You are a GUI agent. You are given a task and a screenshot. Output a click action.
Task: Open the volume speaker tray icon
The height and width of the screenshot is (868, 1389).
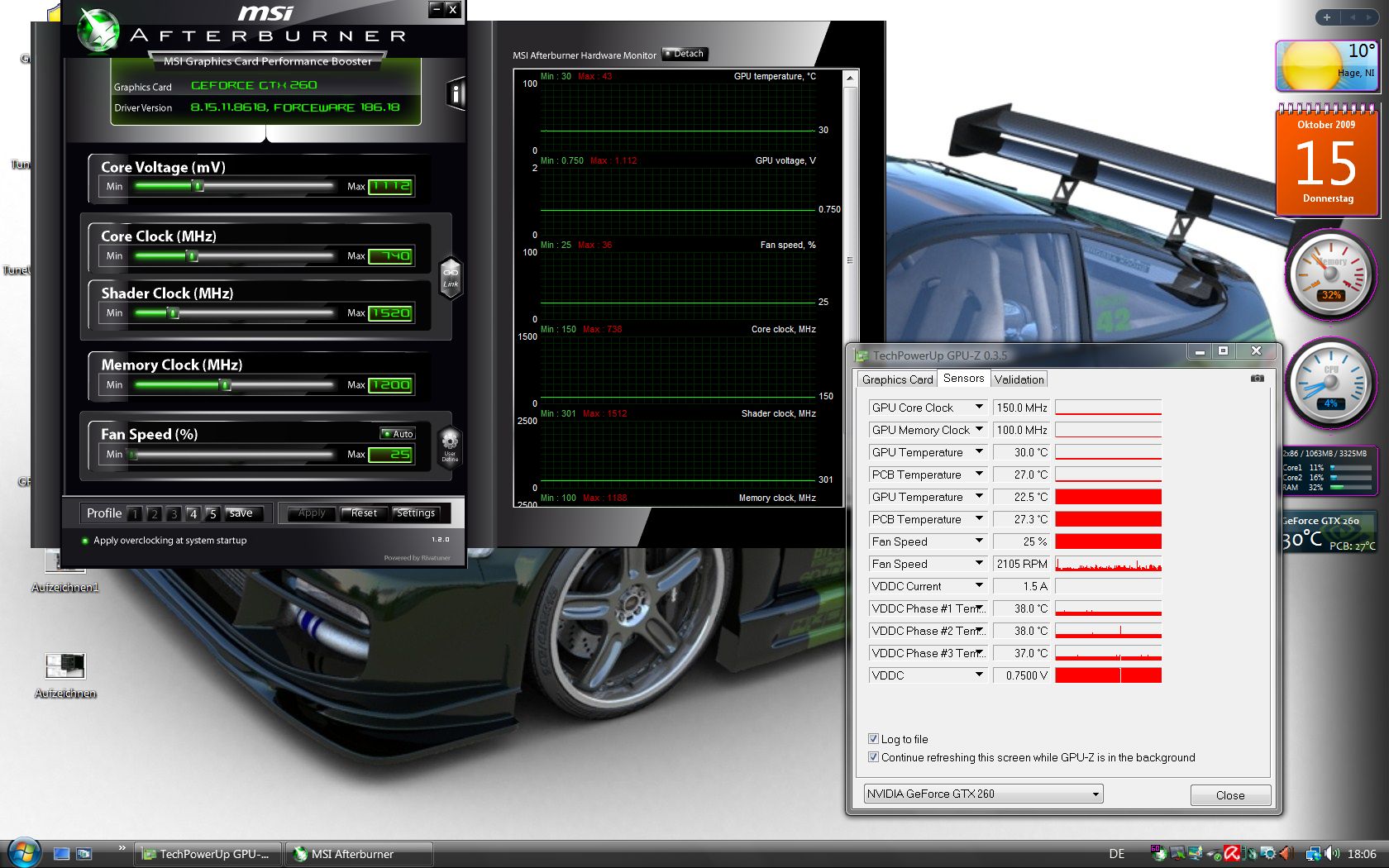click(x=1332, y=854)
